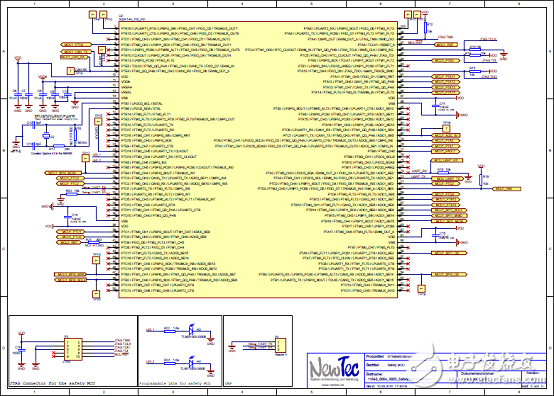Click the LED 1 net label
Viewport: 554px width, 396px height.
coord(151,330)
